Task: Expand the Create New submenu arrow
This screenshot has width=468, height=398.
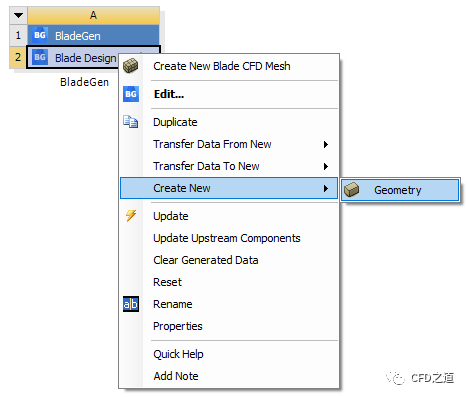Action: 326,188
